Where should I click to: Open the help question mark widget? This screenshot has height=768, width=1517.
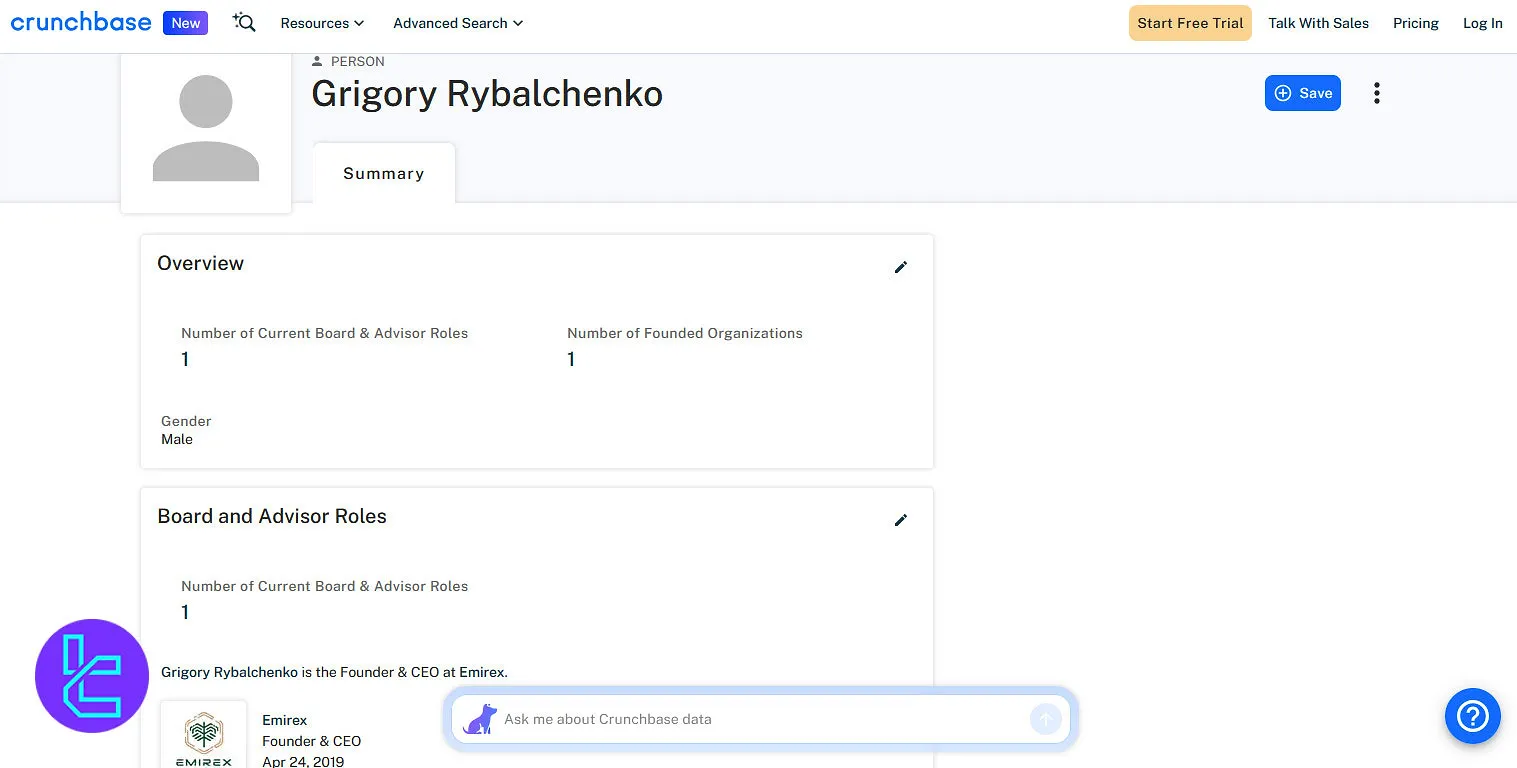(1472, 716)
